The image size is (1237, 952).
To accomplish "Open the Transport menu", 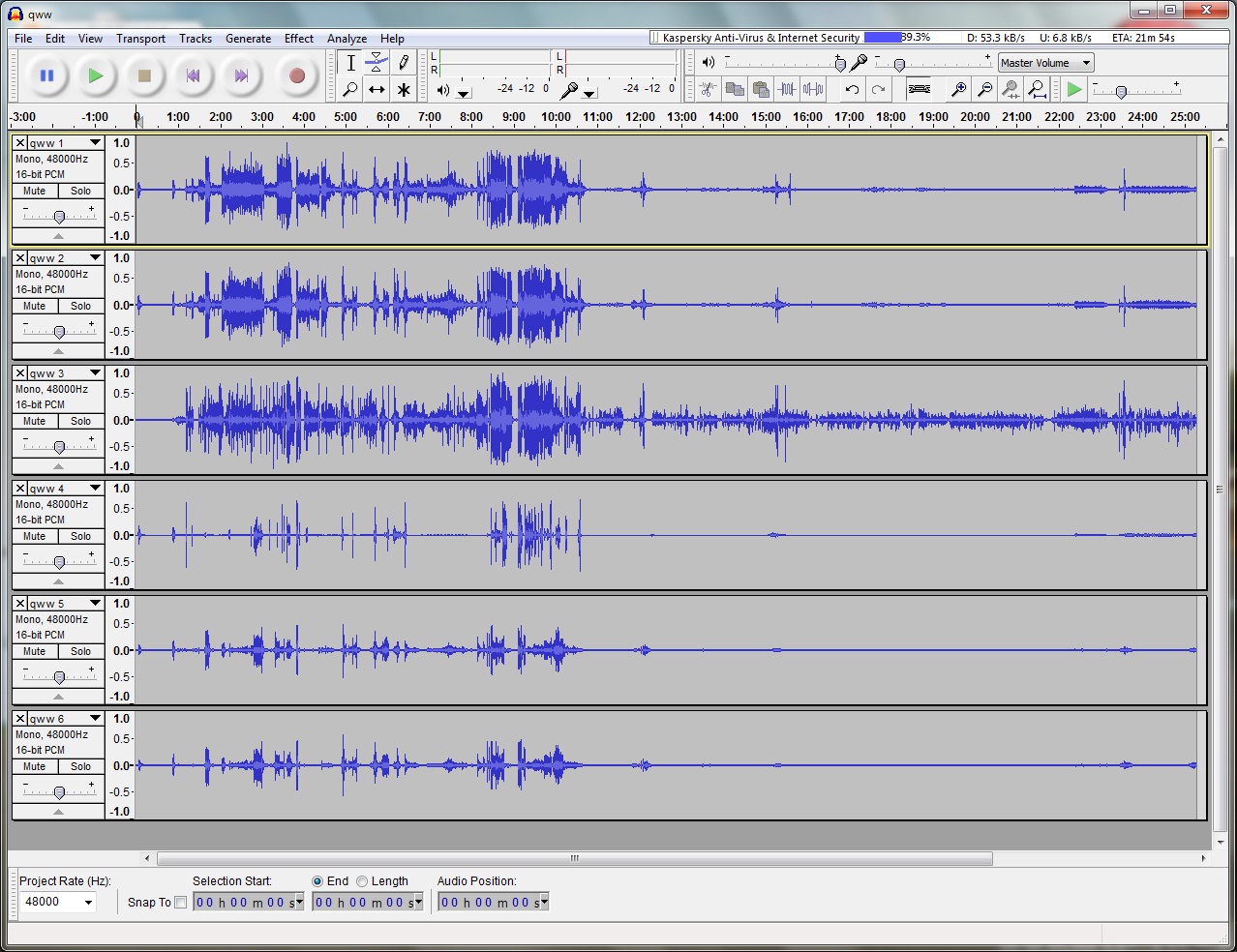I will (x=139, y=39).
